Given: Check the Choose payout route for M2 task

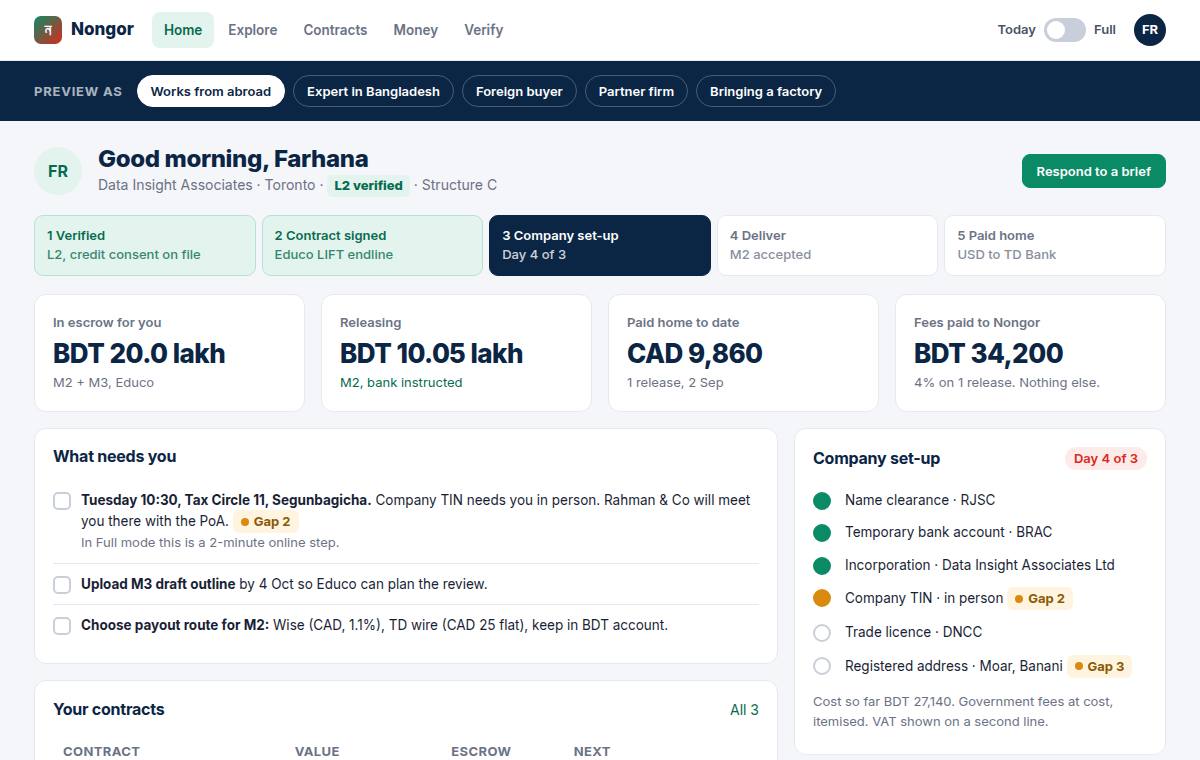Looking at the screenshot, I should (62, 626).
